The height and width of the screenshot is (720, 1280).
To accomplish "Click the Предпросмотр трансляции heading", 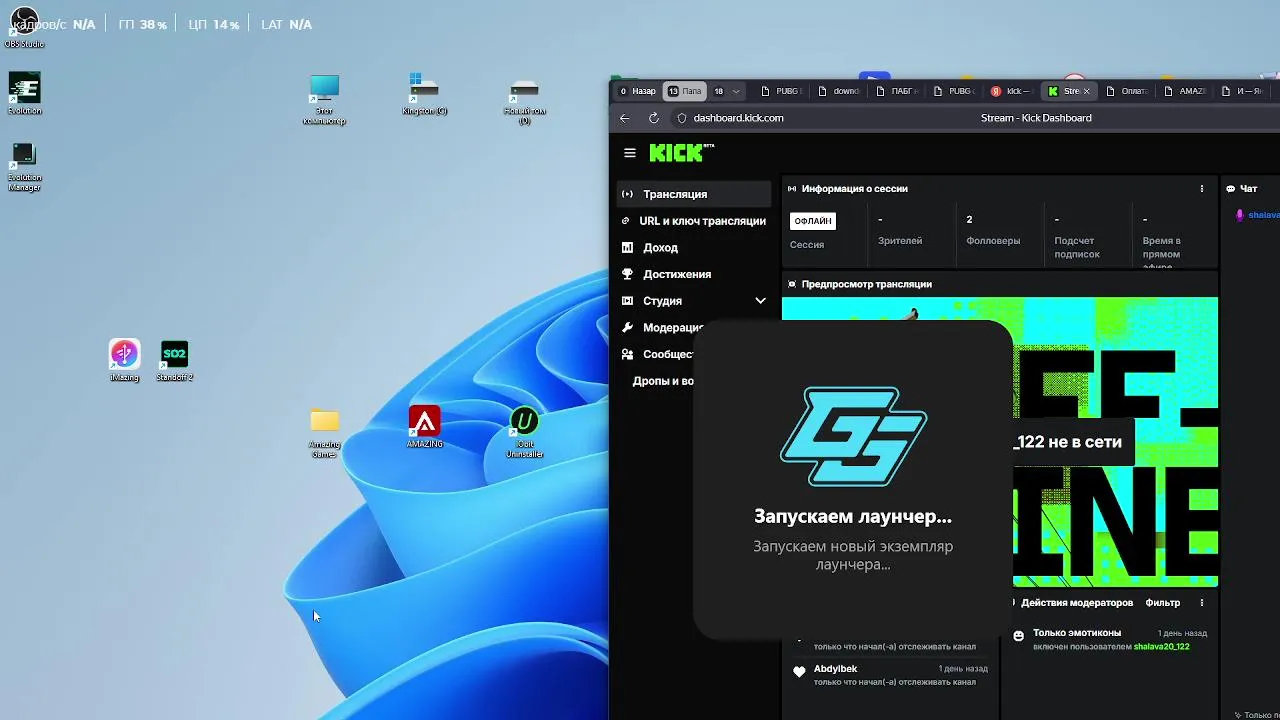I will [x=866, y=284].
